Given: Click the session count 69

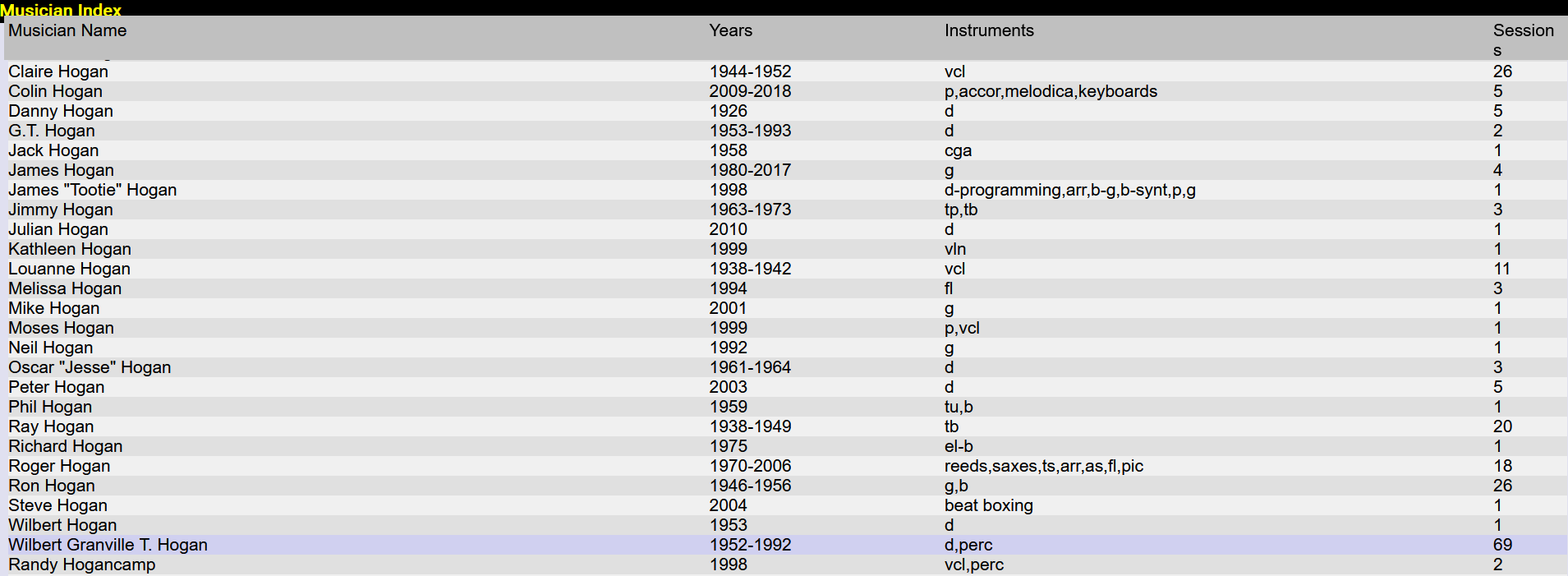Looking at the screenshot, I should (1502, 545).
